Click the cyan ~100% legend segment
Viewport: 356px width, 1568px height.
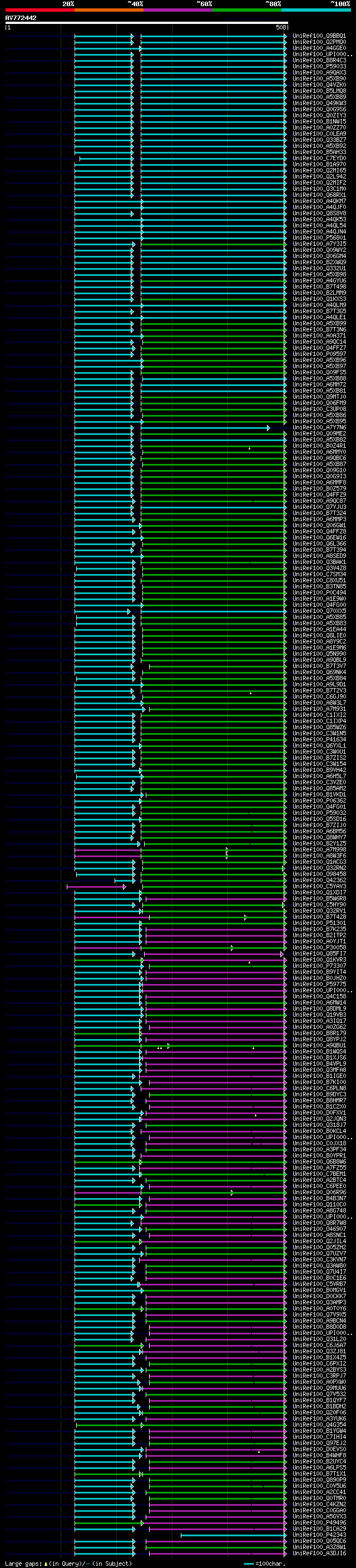pyautogui.click(x=316, y=10)
